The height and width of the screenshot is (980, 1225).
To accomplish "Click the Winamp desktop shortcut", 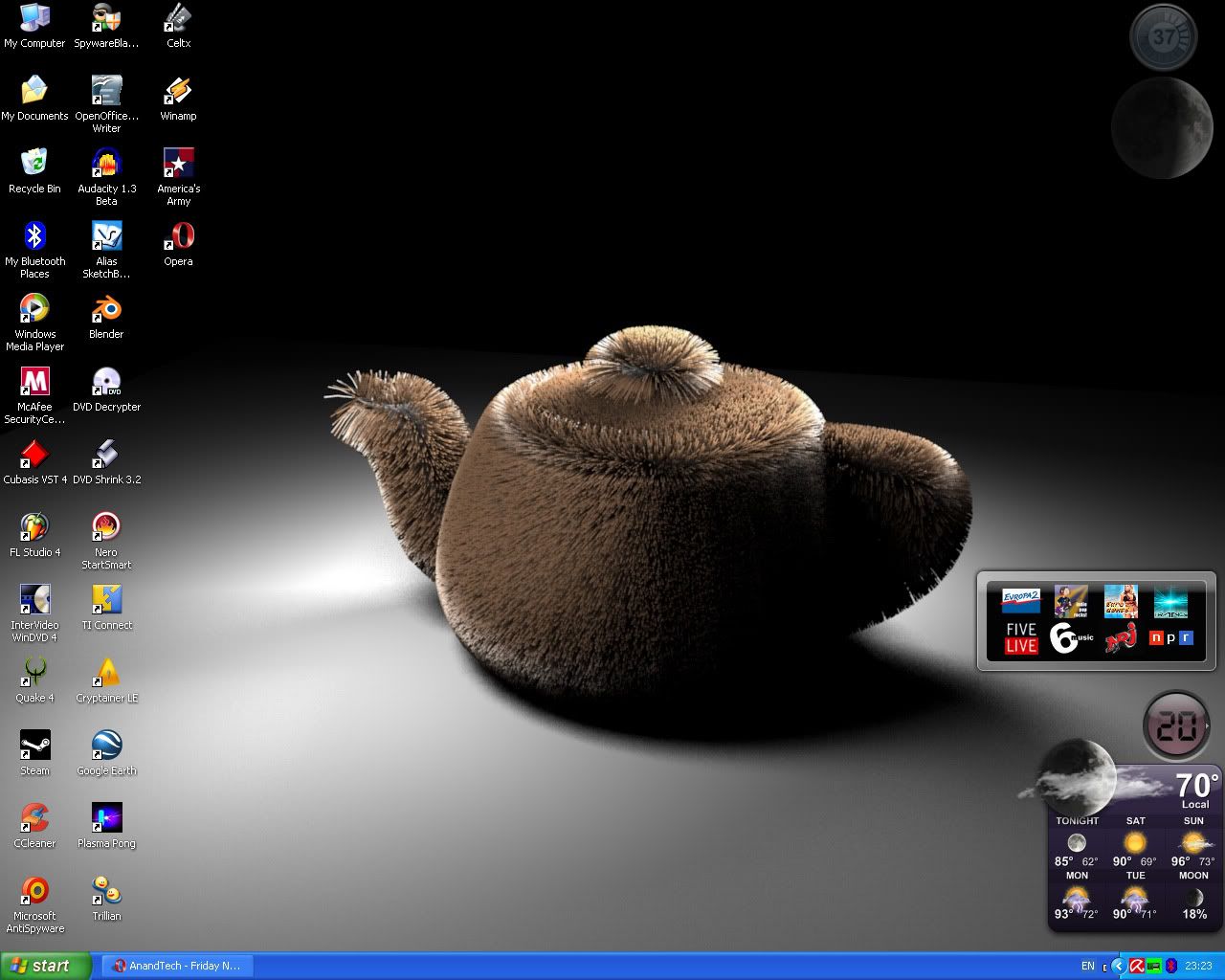I will pyautogui.click(x=178, y=91).
